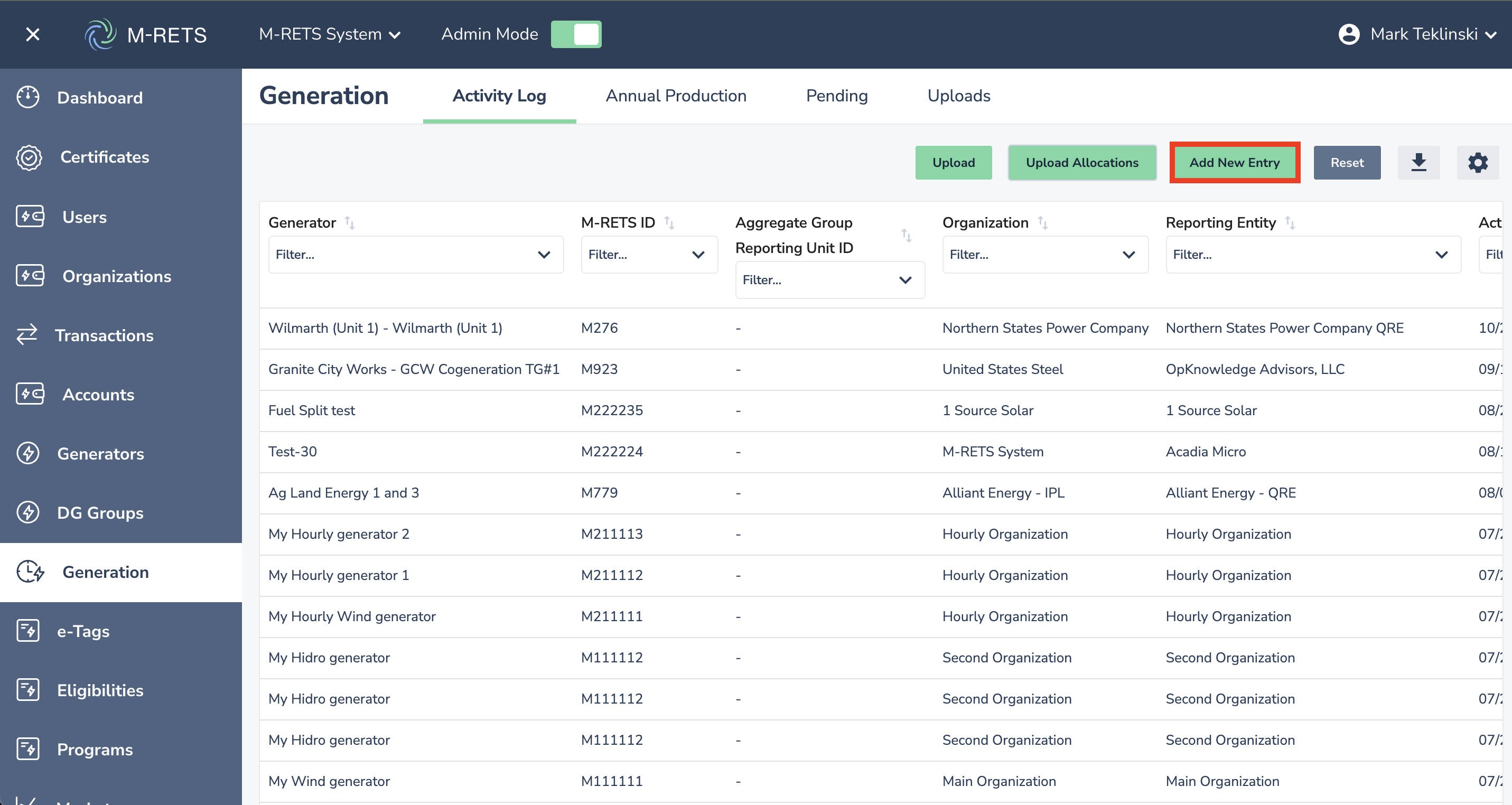Click the Generators lightning bolt icon
1512x805 pixels.
point(28,454)
